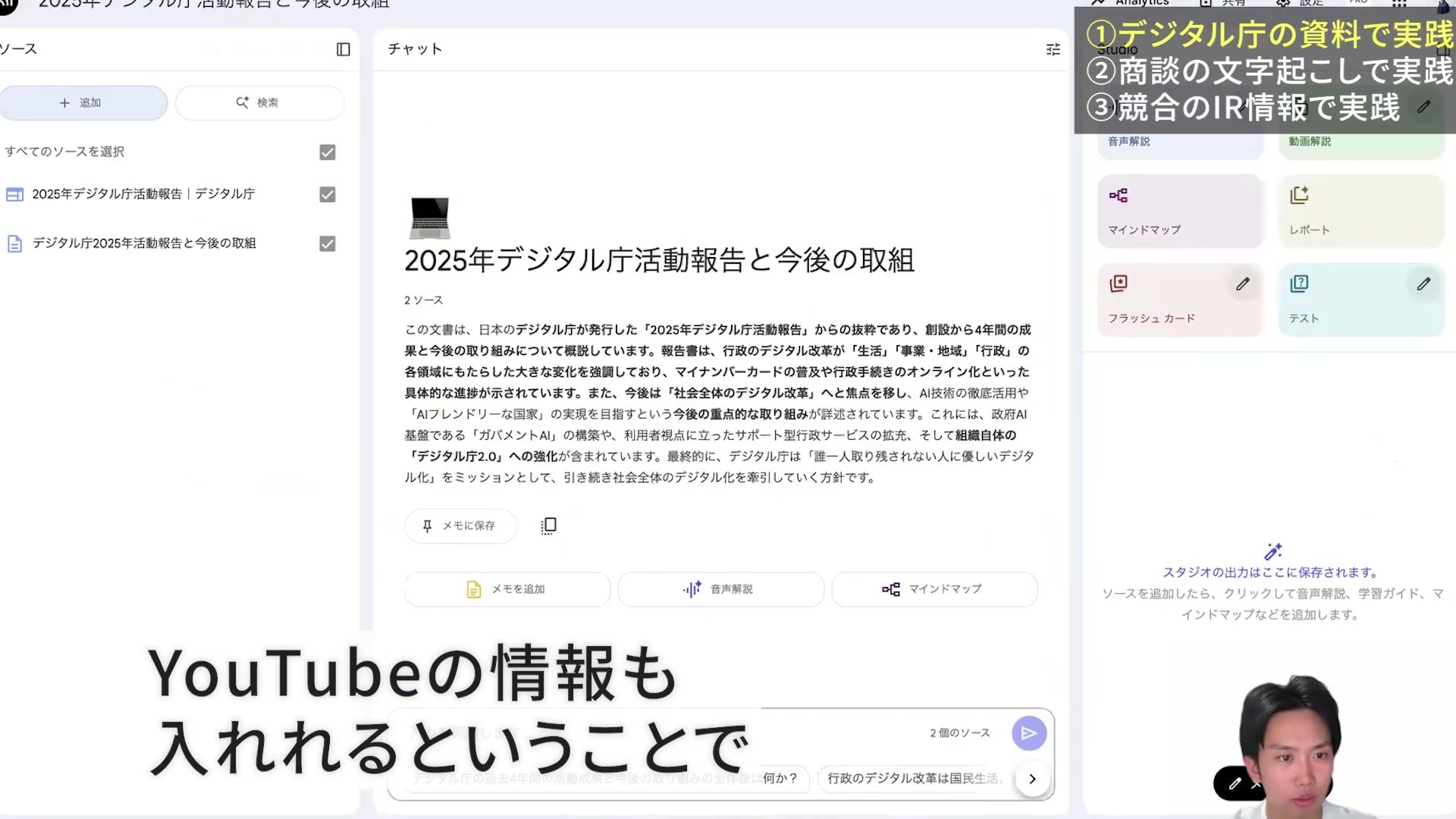Open the source search button
1456x819 pixels.
pyautogui.click(x=259, y=102)
